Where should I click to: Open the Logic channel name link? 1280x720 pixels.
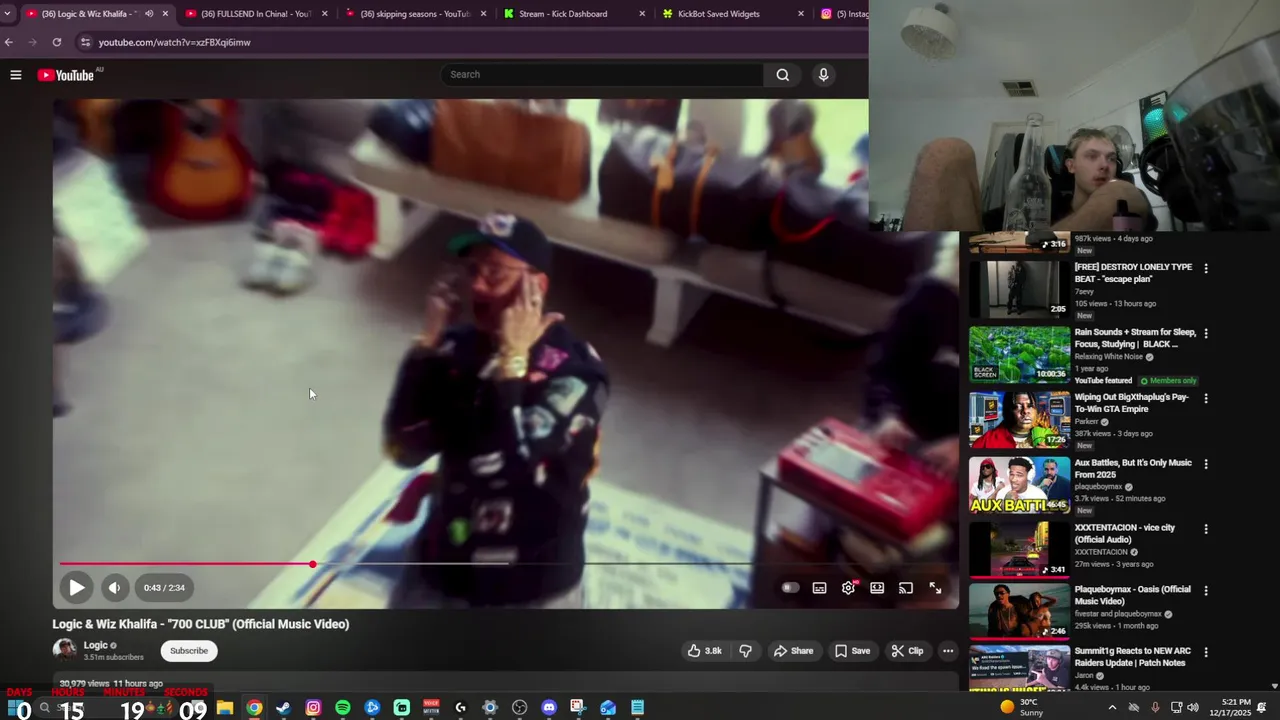(95, 645)
